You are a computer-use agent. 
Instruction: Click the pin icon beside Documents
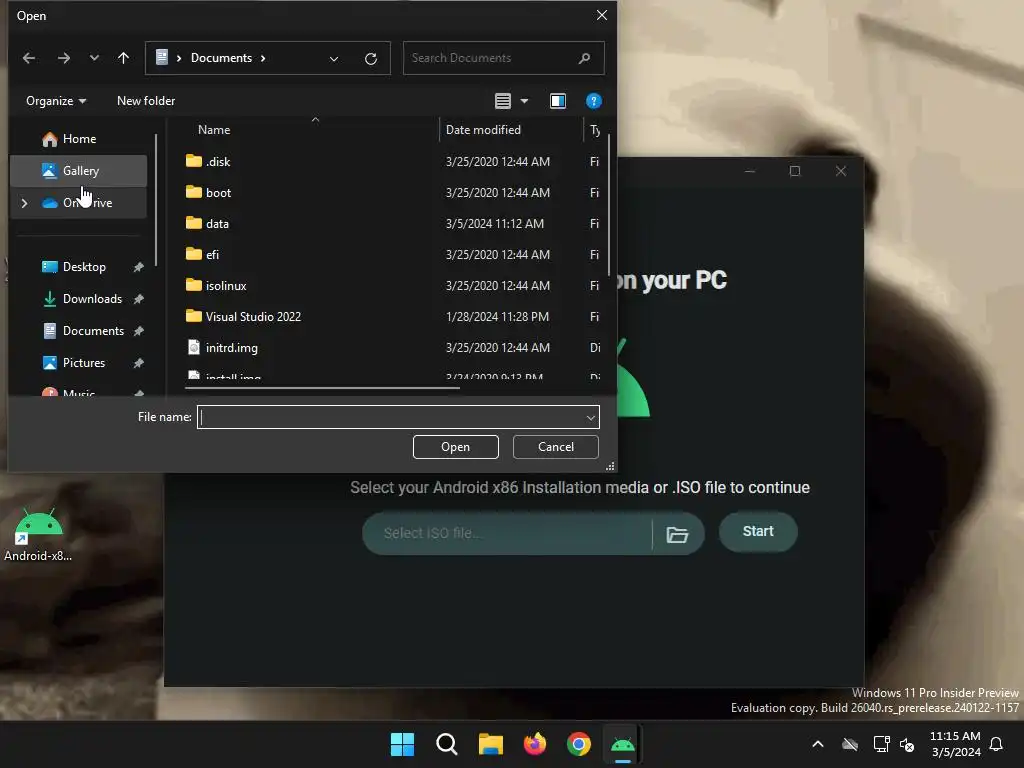138,331
